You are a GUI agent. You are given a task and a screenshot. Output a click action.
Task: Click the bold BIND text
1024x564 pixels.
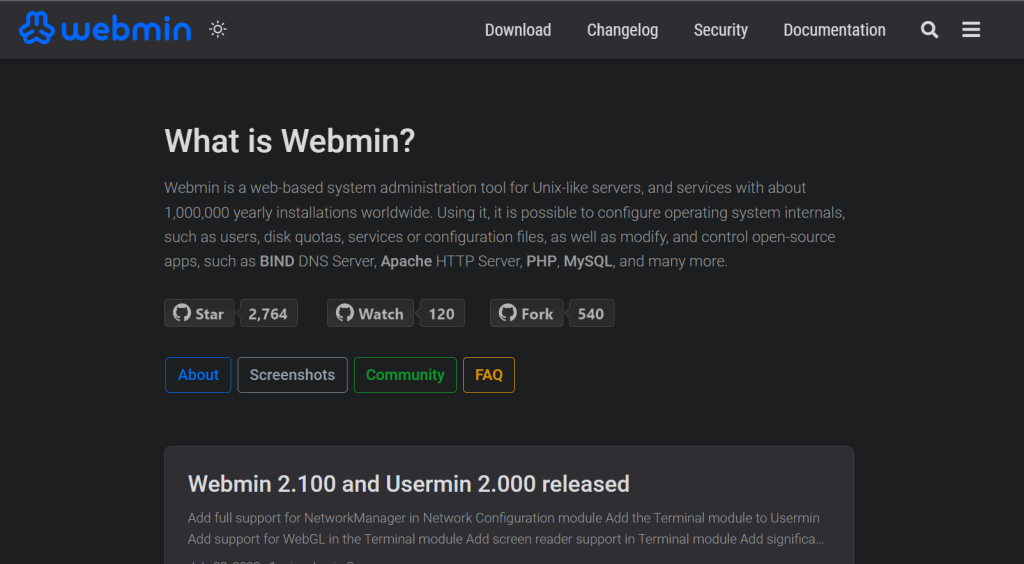point(277,262)
